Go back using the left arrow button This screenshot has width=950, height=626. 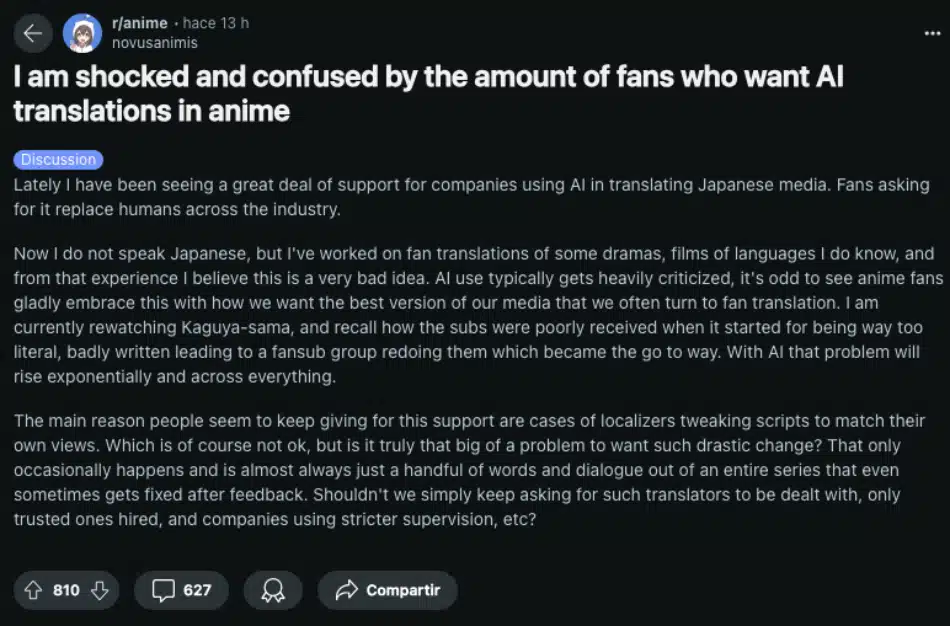coord(33,33)
